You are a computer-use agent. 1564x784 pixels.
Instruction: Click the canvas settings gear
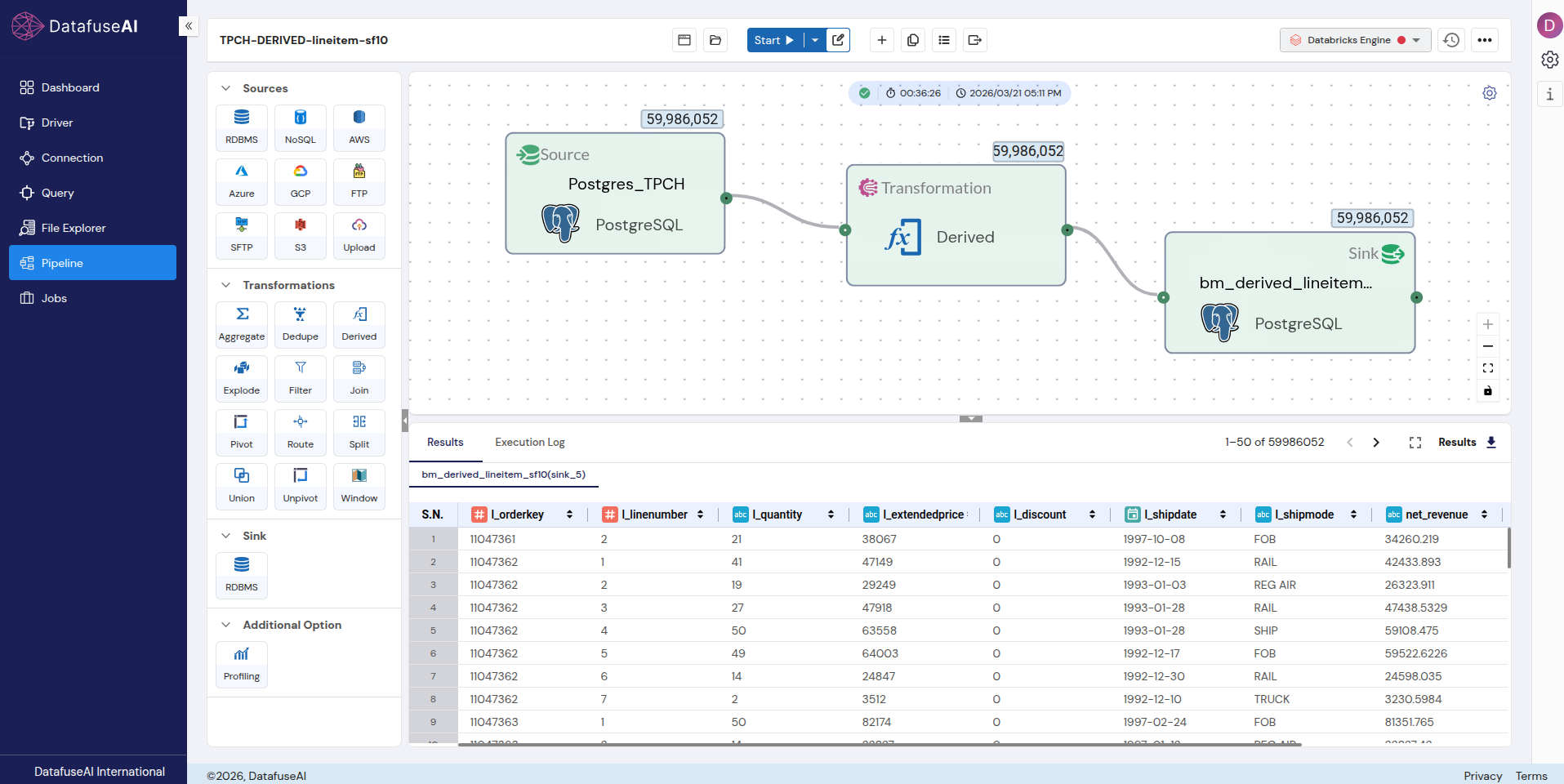pyautogui.click(x=1490, y=93)
